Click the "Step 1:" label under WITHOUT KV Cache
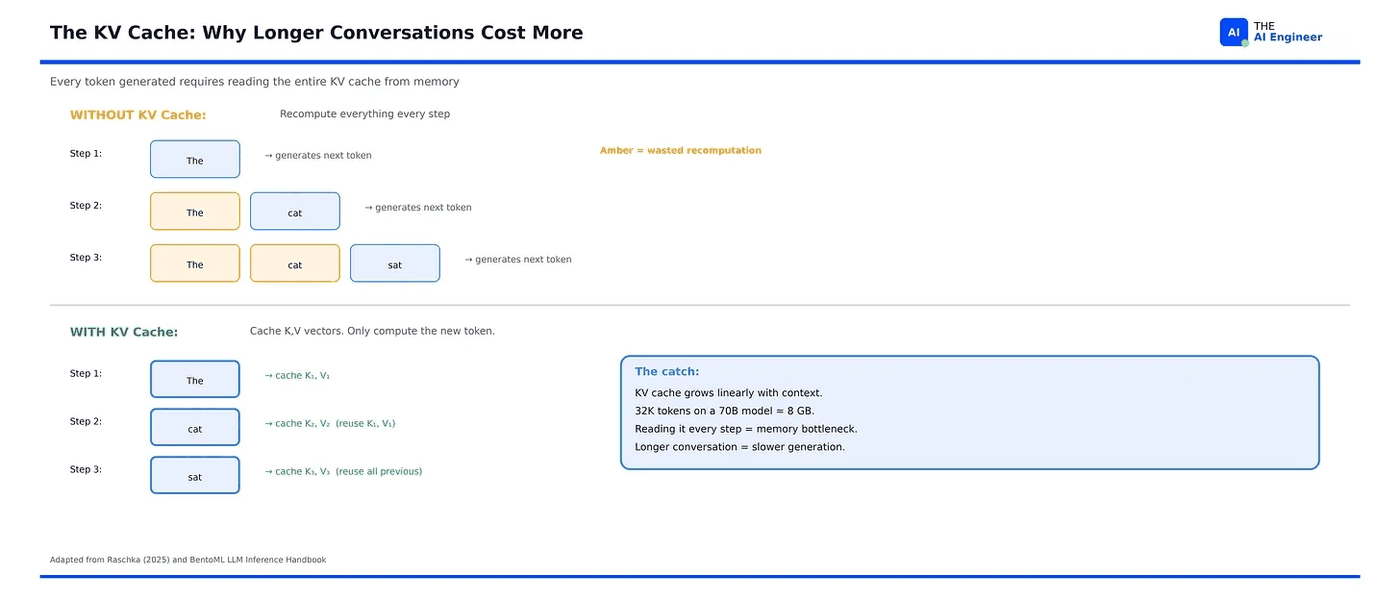The image size is (1400, 600). coord(86,154)
